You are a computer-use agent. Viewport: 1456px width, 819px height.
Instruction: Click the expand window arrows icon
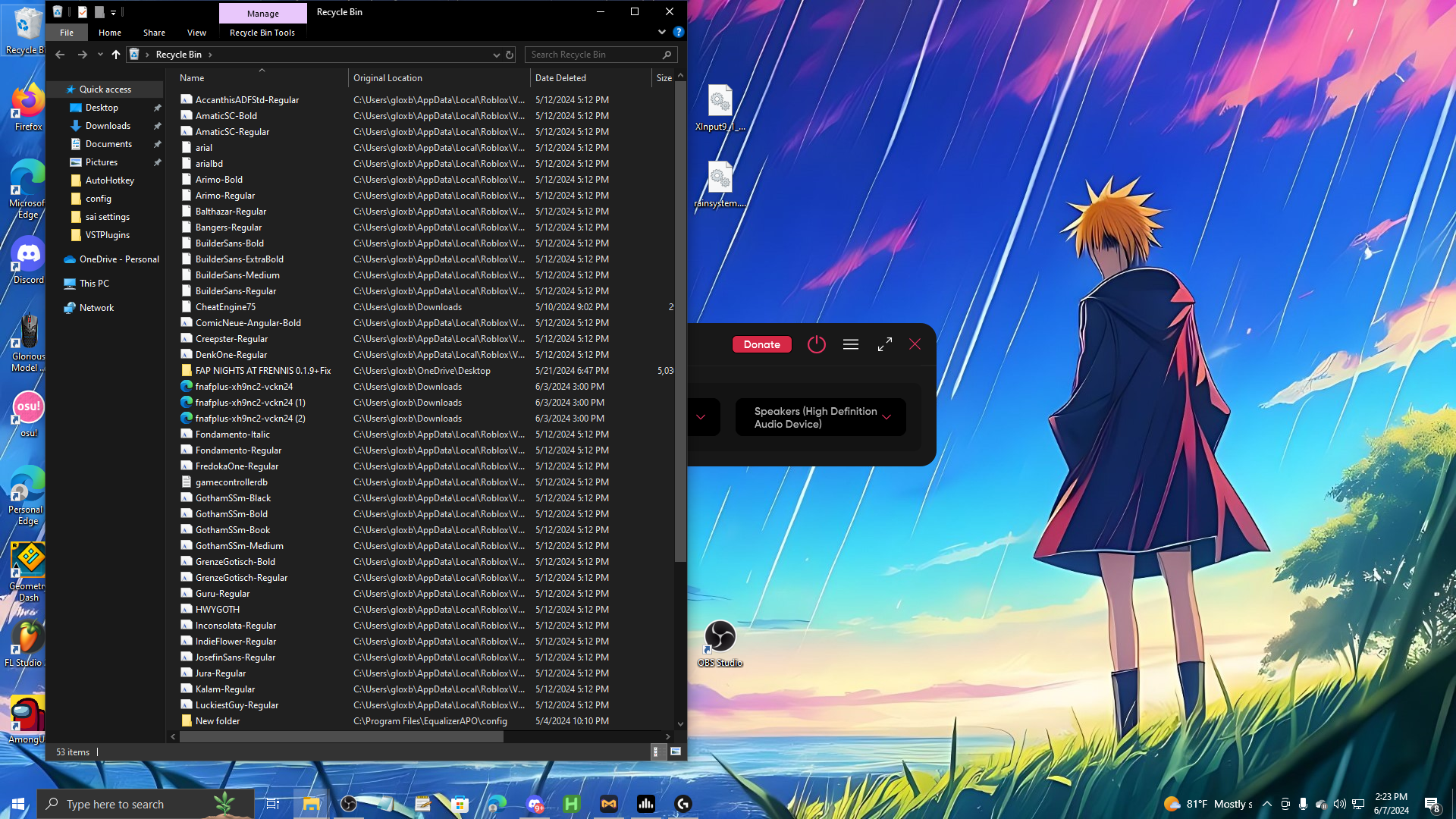(885, 344)
